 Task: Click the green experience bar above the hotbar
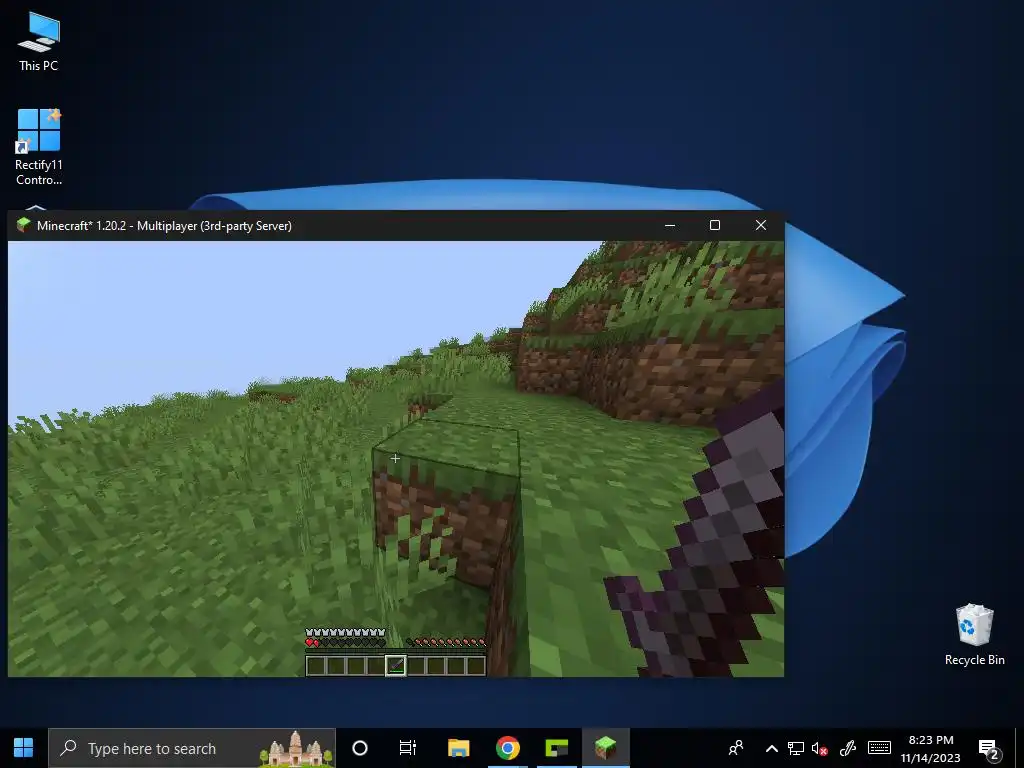click(x=396, y=651)
